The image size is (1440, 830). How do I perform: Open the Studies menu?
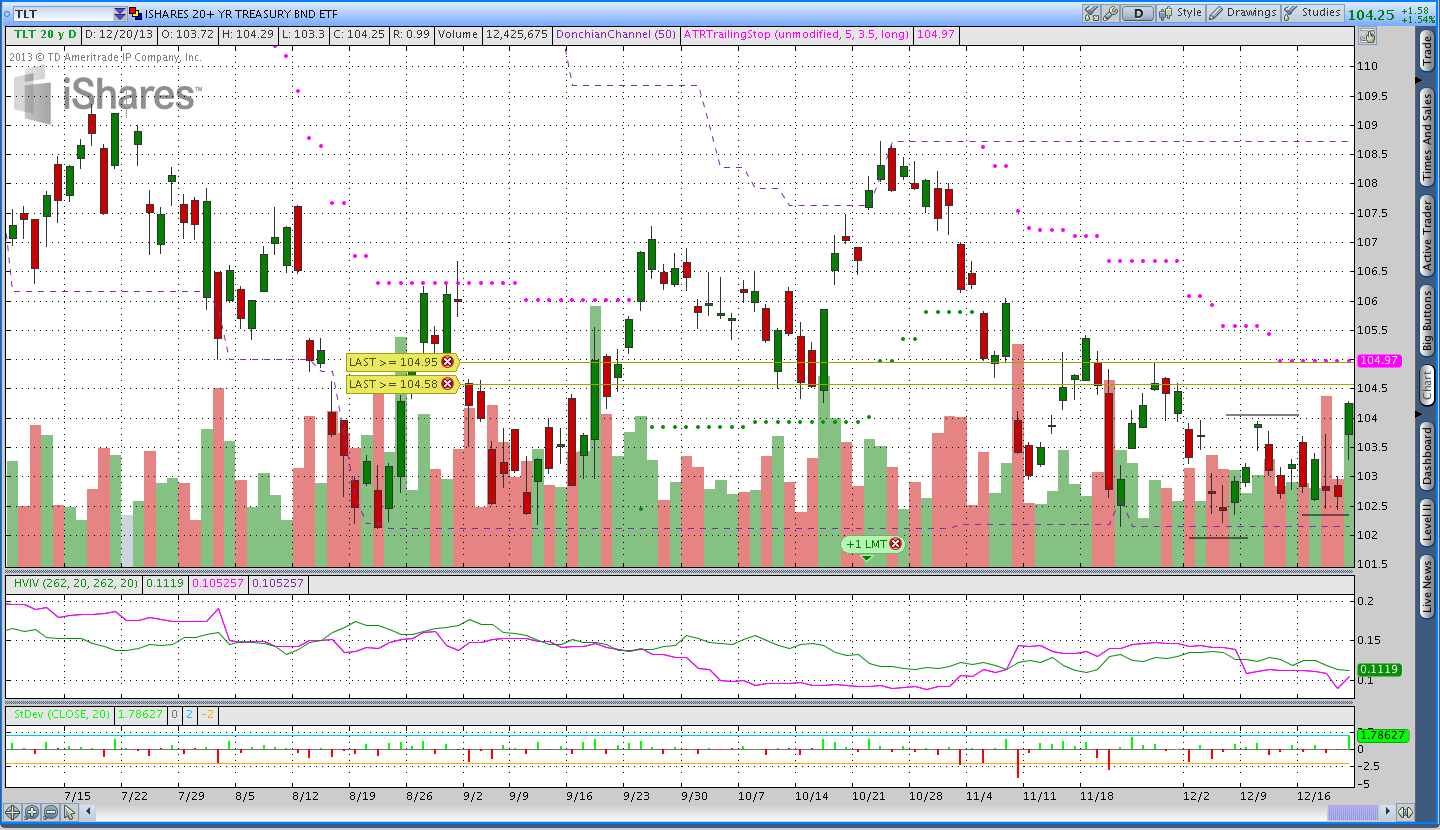[x=1313, y=13]
